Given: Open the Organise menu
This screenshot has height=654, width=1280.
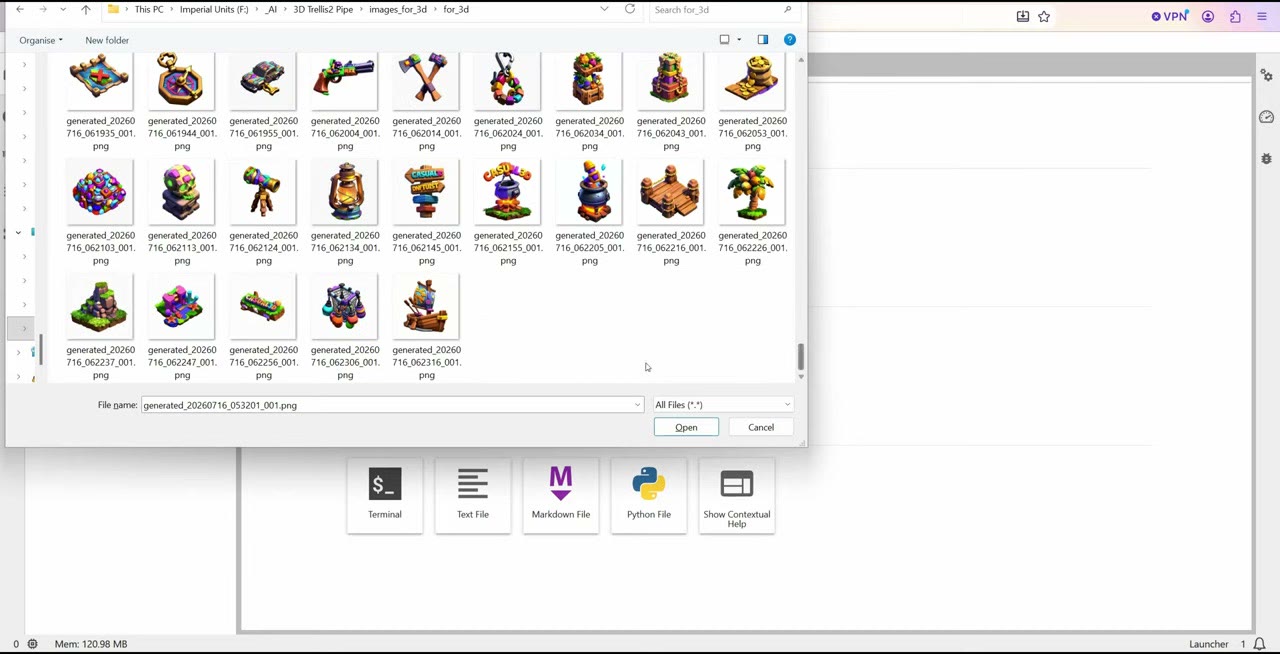Looking at the screenshot, I should (41, 40).
